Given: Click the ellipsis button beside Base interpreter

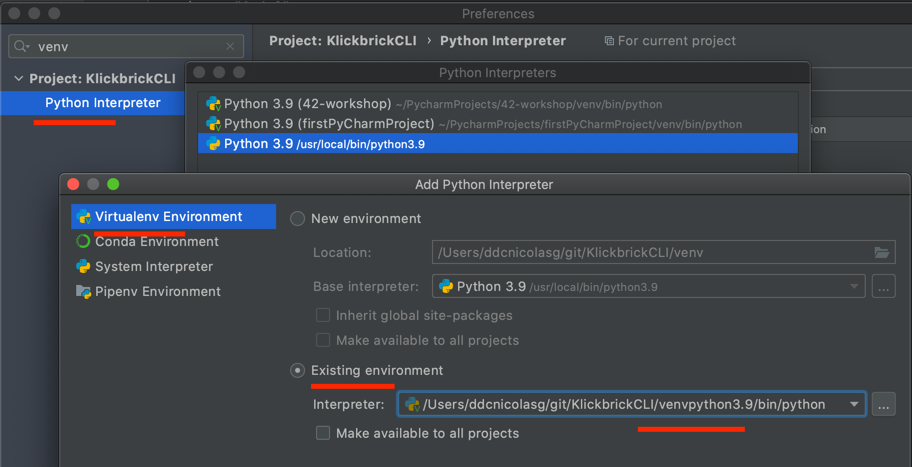Looking at the screenshot, I should coord(883,287).
